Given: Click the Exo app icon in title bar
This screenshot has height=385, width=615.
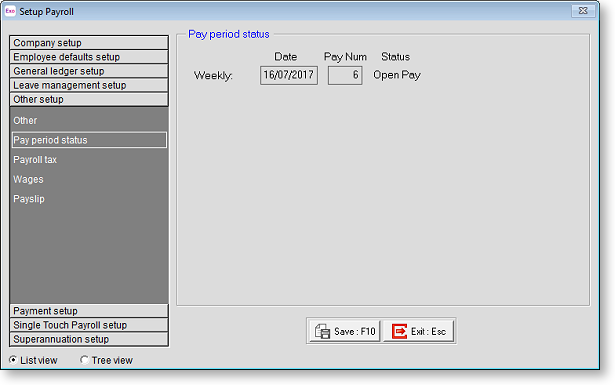Looking at the screenshot, I should (10, 11).
